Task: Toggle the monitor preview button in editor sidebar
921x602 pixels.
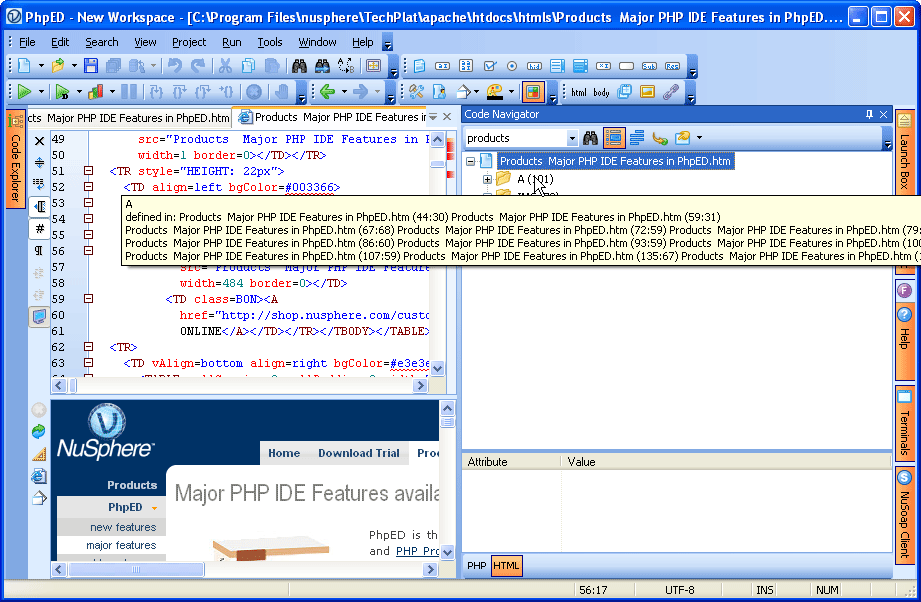Action: [x=39, y=317]
